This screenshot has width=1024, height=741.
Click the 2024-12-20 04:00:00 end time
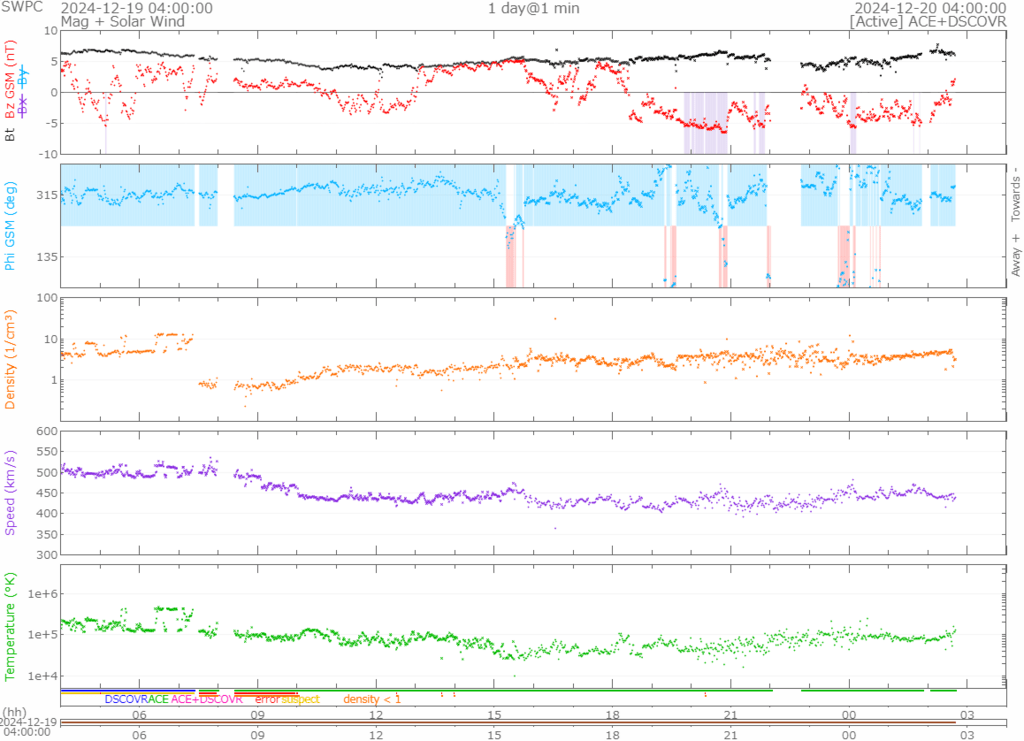coord(930,8)
